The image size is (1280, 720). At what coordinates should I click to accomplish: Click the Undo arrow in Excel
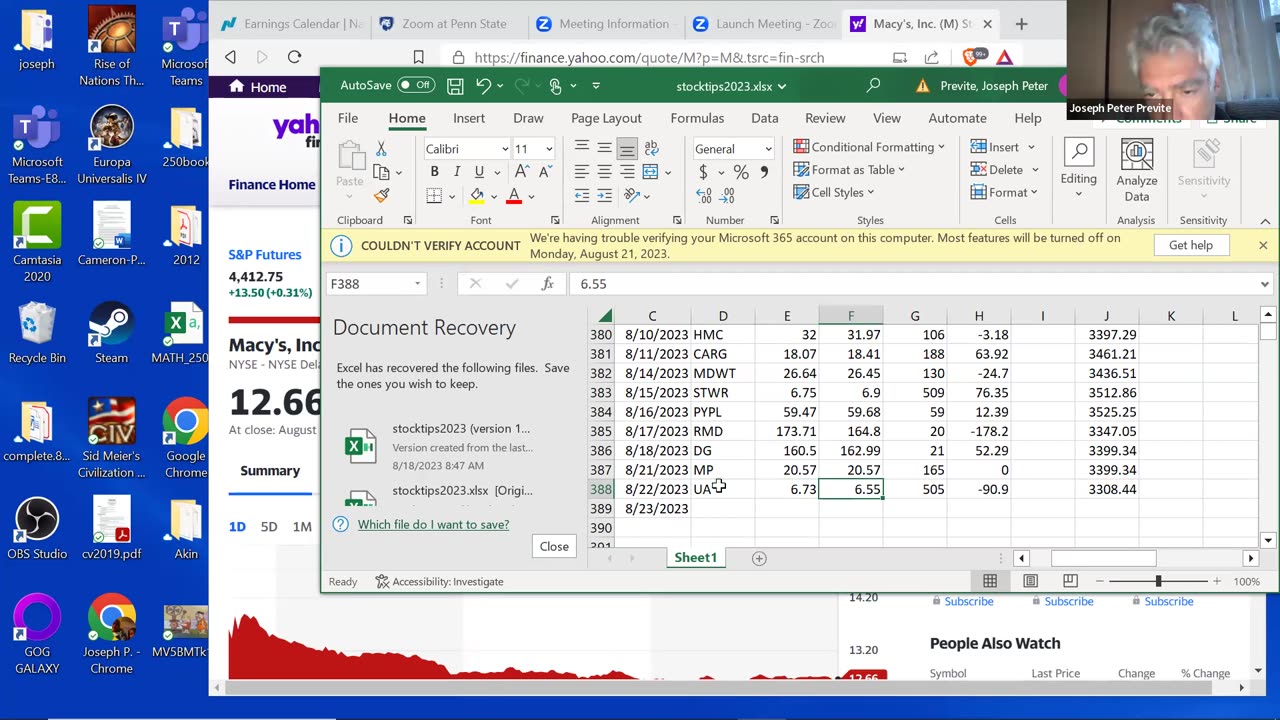coord(483,86)
